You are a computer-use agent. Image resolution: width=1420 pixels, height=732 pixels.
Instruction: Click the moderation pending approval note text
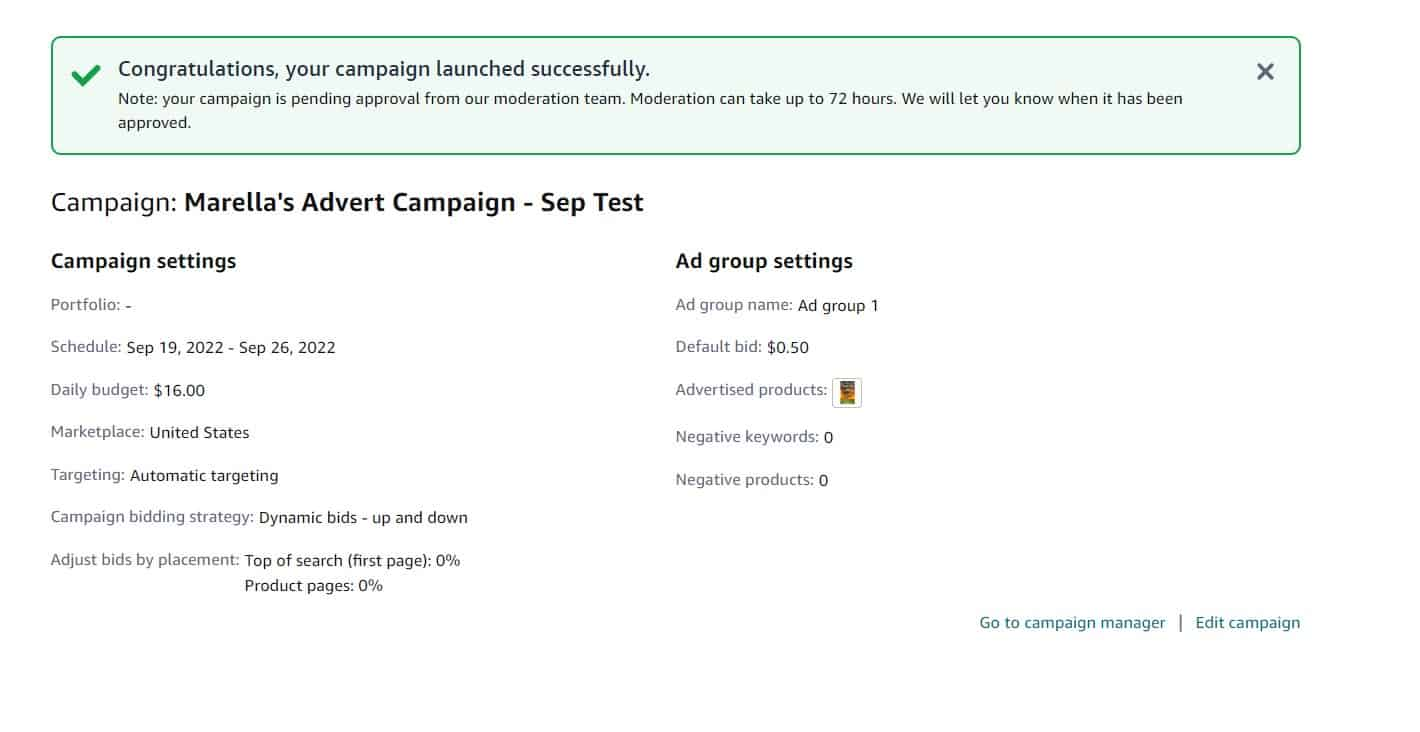[x=650, y=111]
